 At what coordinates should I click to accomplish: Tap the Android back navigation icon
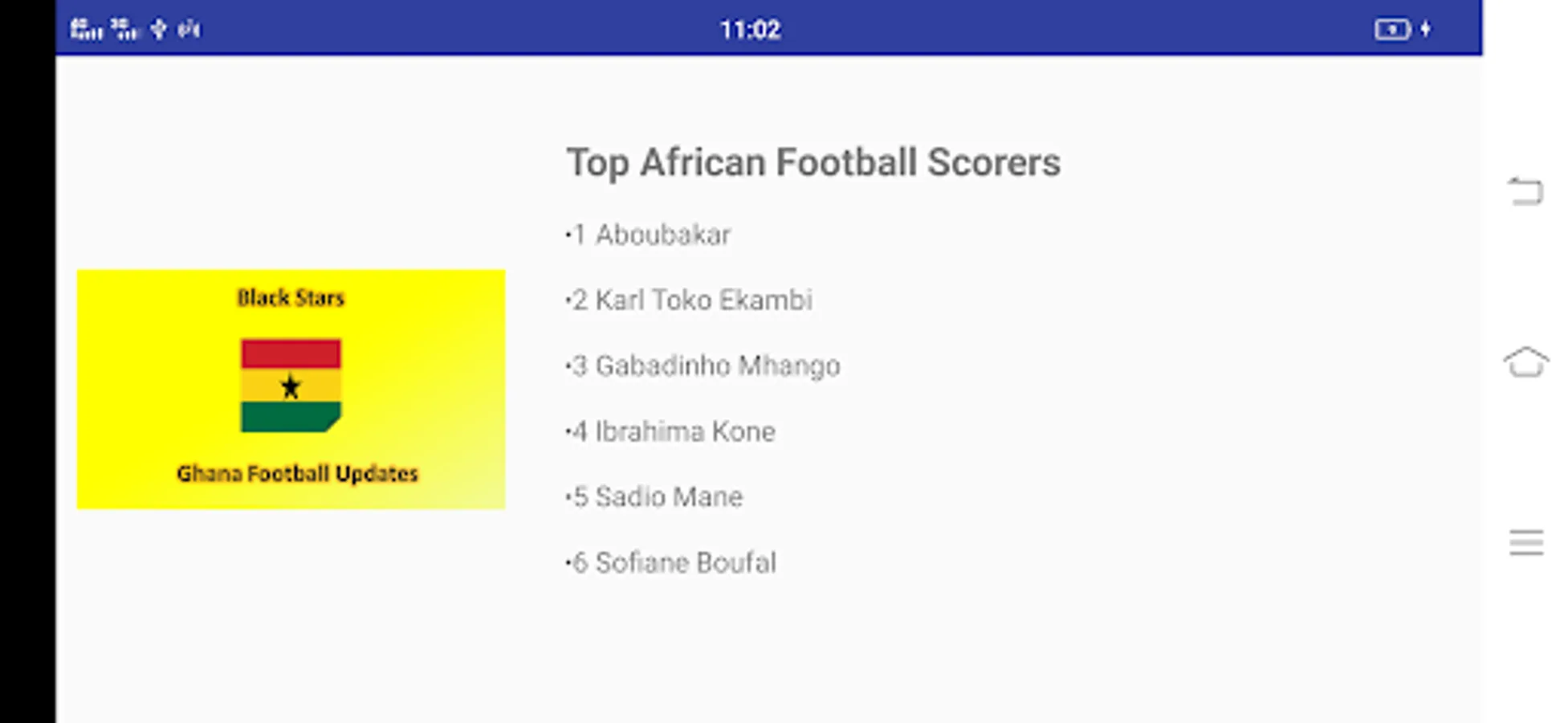click(x=1525, y=191)
